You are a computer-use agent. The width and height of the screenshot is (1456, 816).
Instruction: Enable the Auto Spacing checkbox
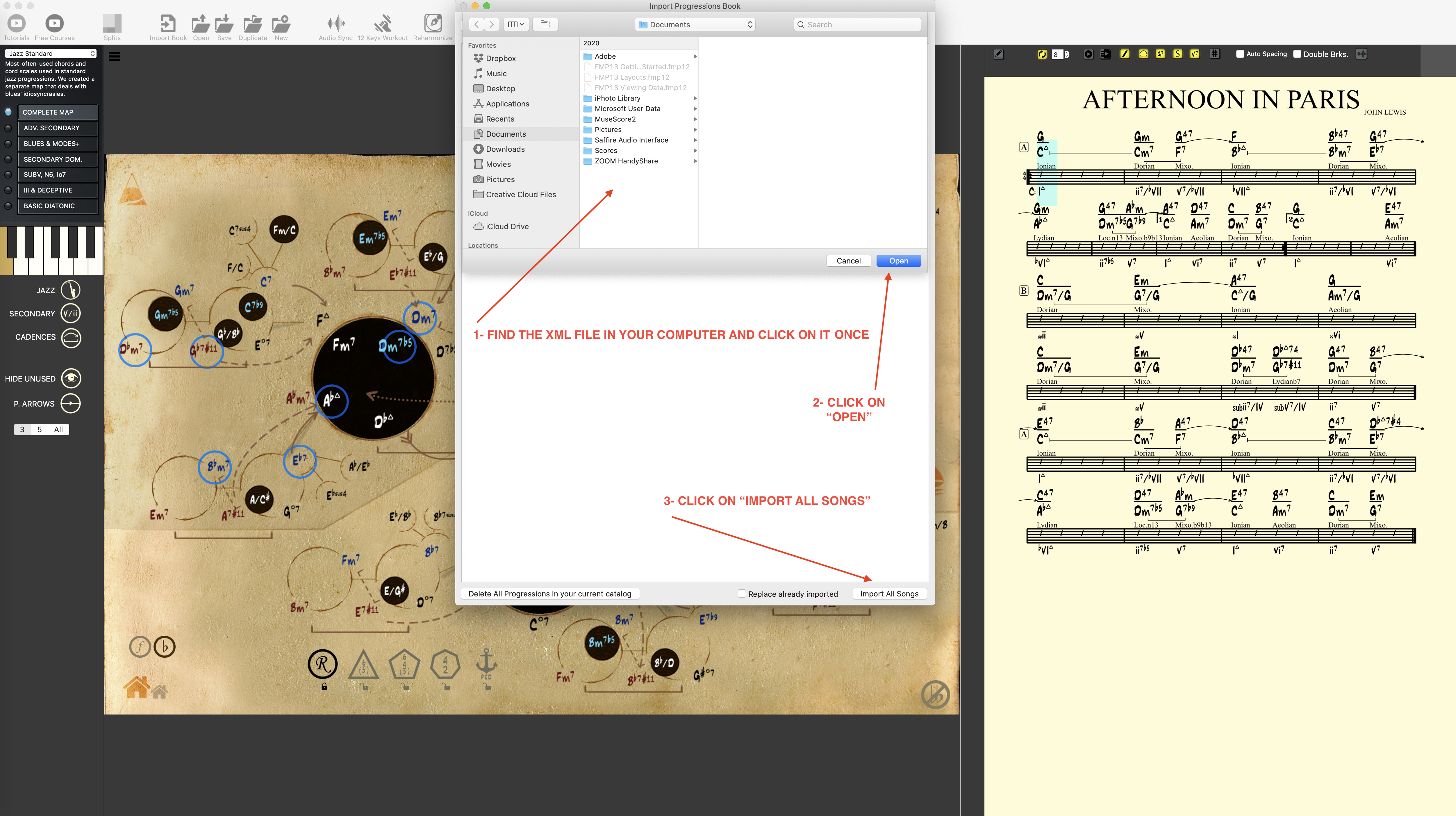tap(1240, 54)
